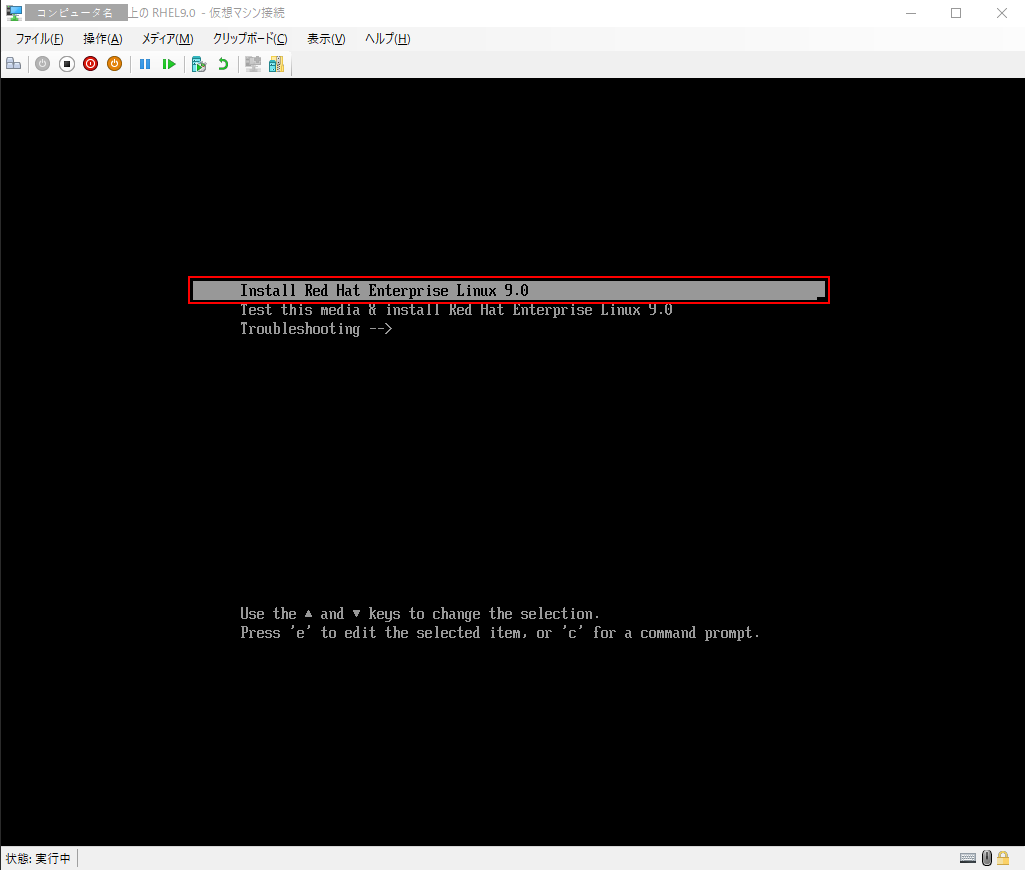Screen dimensions: 1025x870
Task: Select Test this media & install option
Action: 455,309
